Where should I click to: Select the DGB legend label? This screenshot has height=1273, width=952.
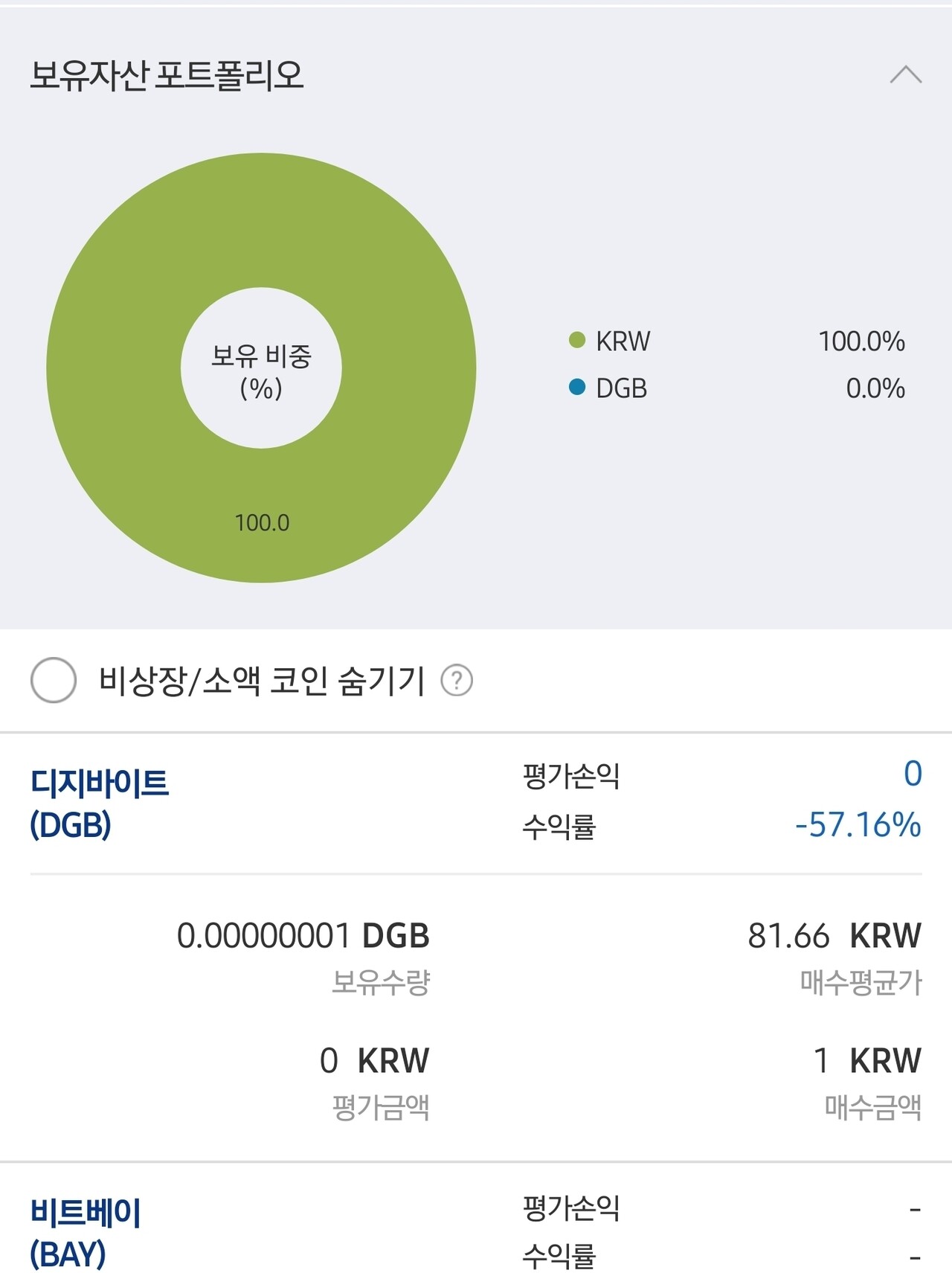622,388
